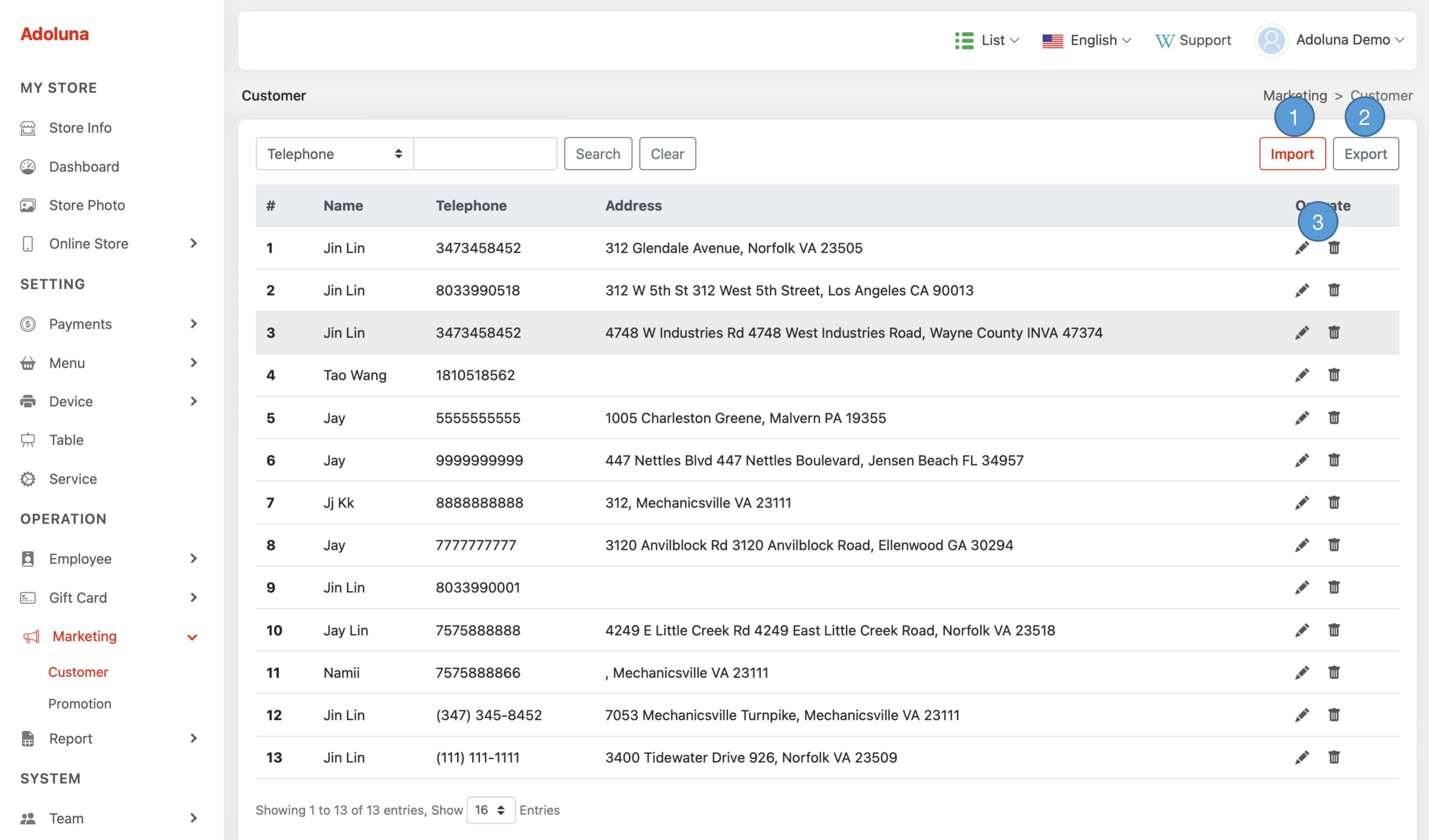
Task: Expand the Payments submenu
Action: [x=193, y=323]
